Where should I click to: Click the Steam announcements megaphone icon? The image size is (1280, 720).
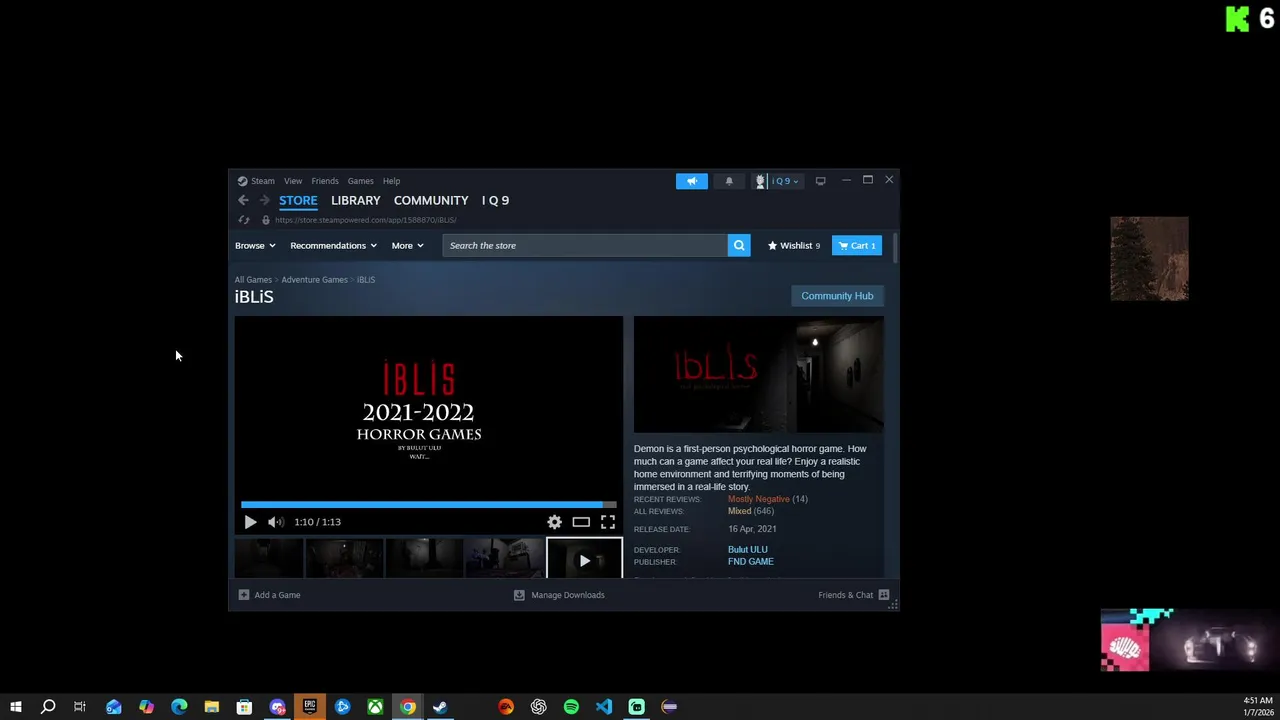tap(691, 181)
